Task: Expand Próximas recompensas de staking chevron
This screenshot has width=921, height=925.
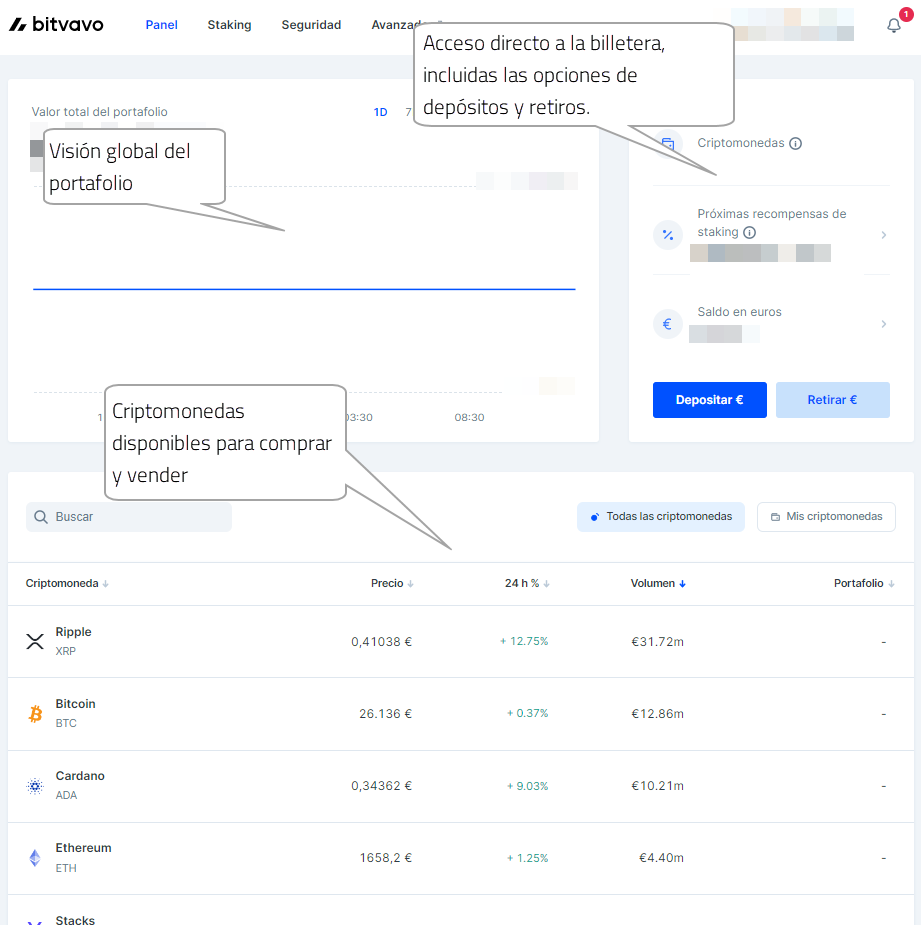Action: tap(883, 235)
